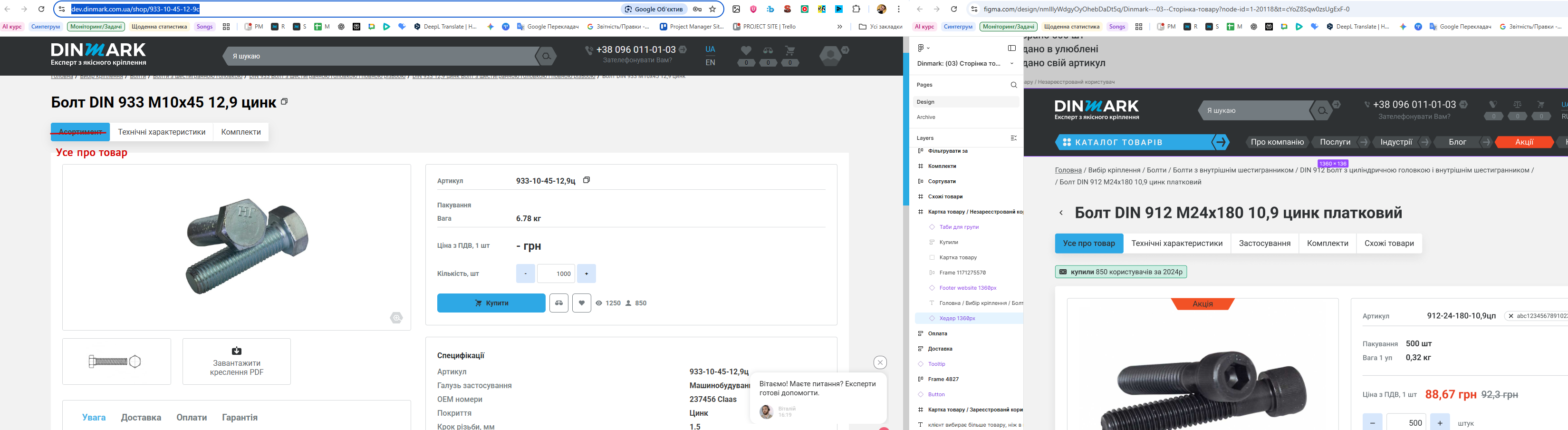Click the callback arrow next to phone number
This screenshot has height=430, width=1568.
tap(683, 49)
